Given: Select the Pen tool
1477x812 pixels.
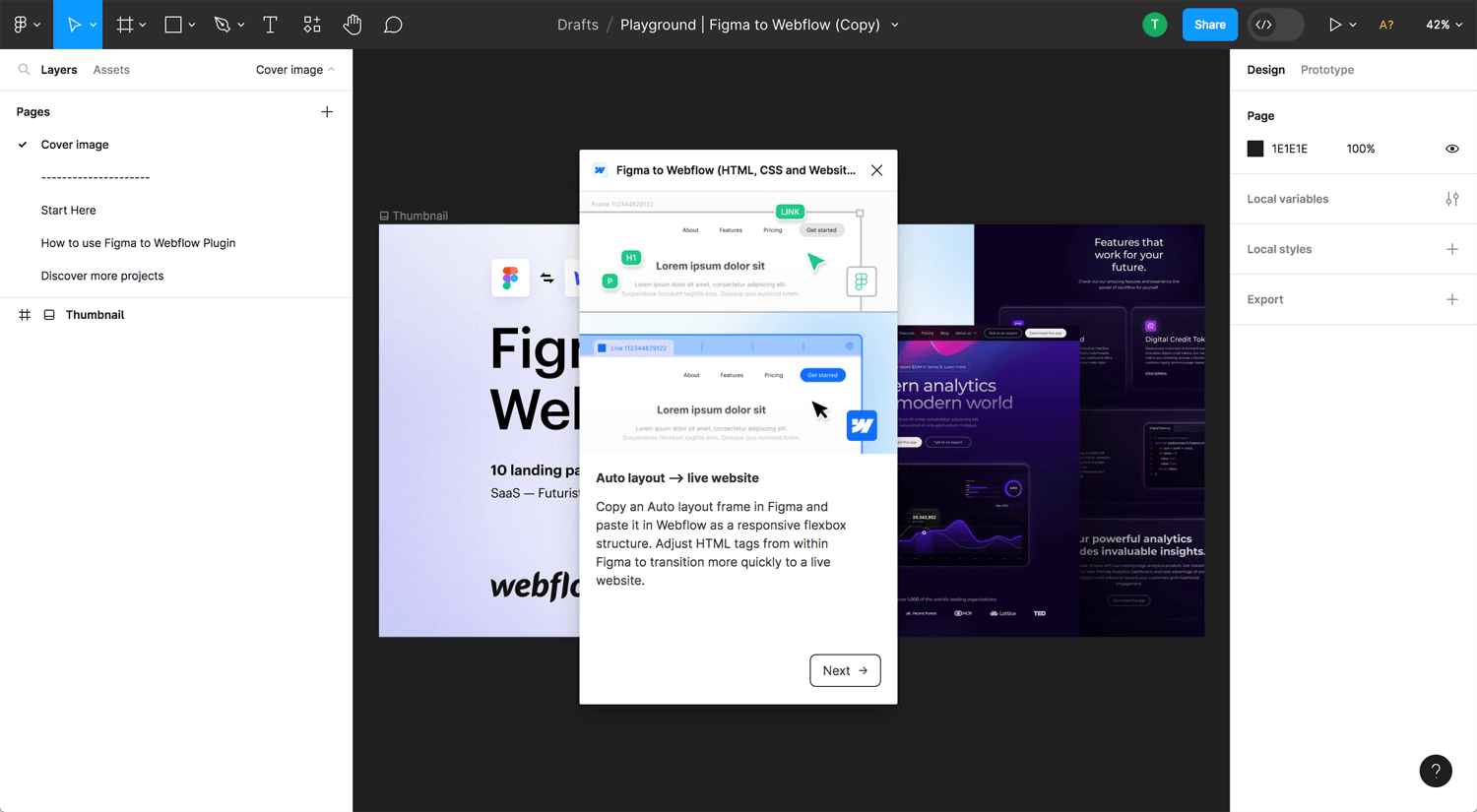Looking at the screenshot, I should 223,25.
